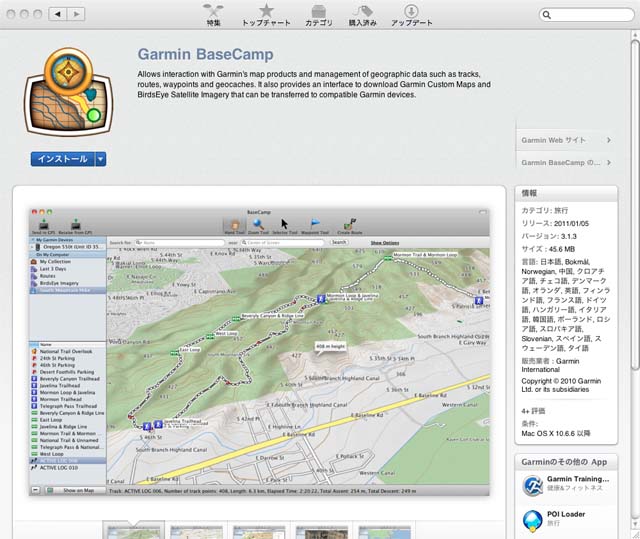Go back with the left arrow button

pyautogui.click(x=58, y=14)
